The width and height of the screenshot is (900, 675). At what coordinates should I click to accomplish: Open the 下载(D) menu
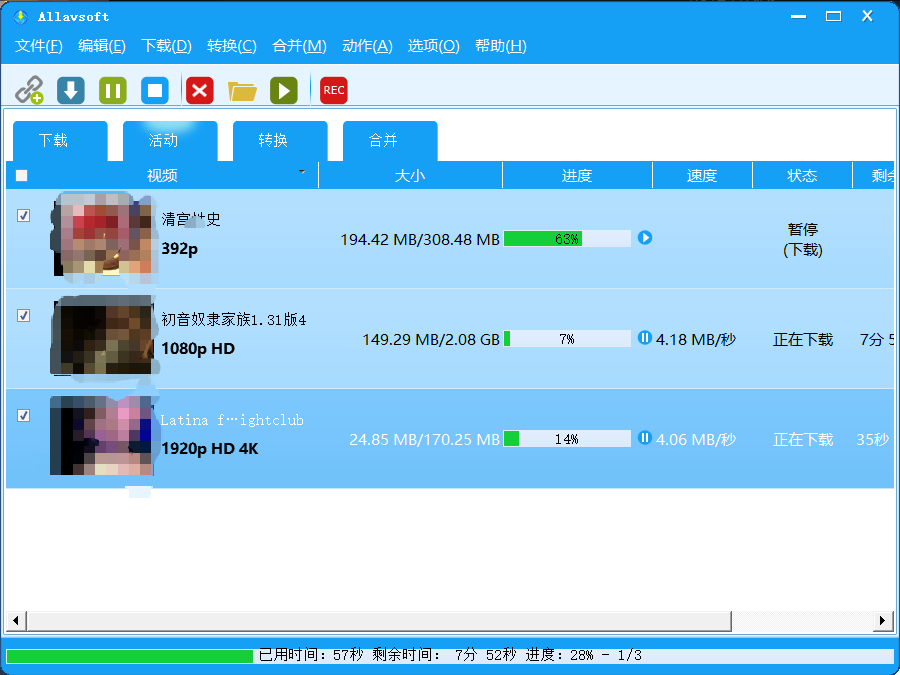[166, 46]
